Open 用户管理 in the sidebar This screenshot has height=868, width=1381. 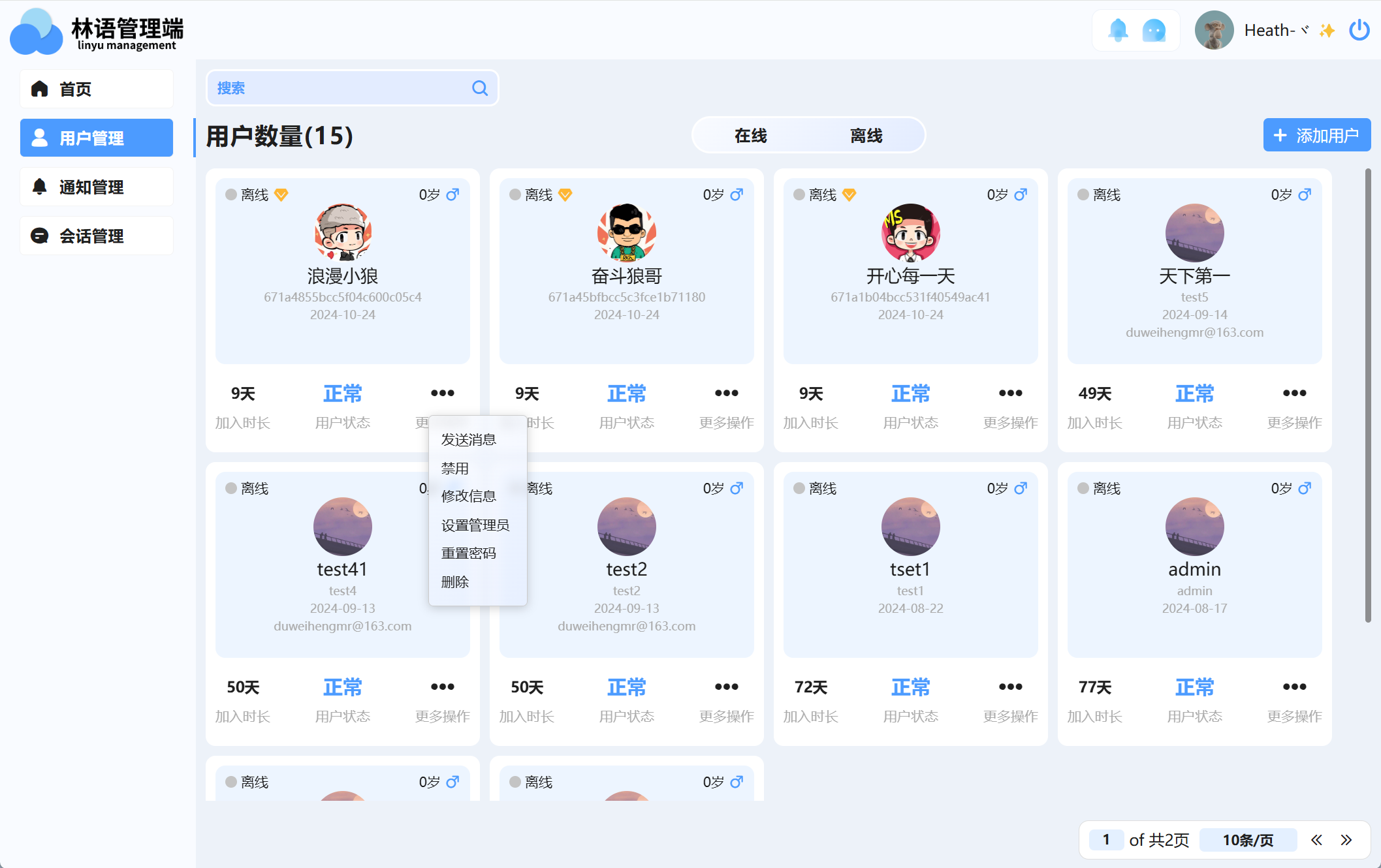click(97, 138)
